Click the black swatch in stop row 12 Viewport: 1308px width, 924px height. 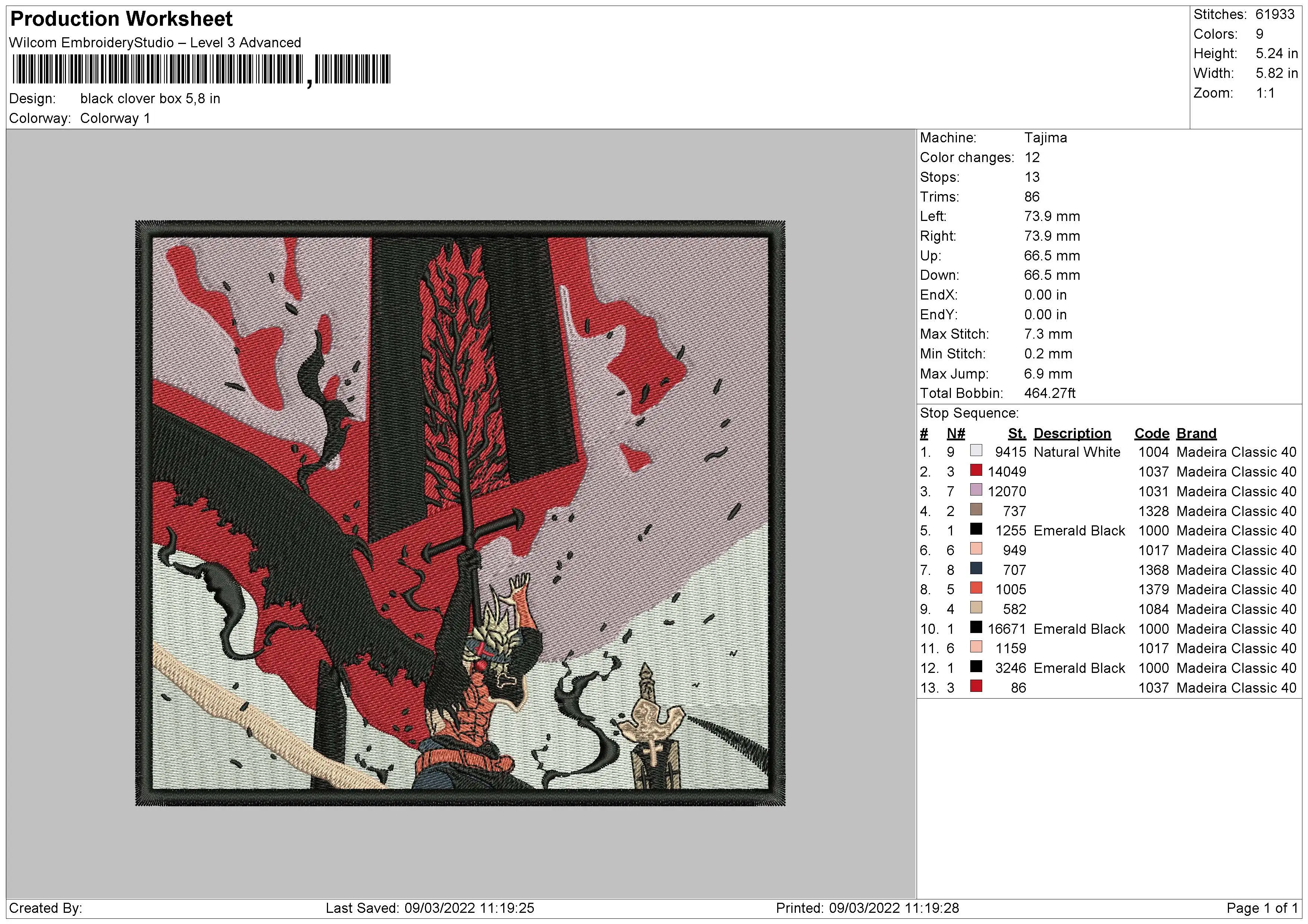(976, 667)
